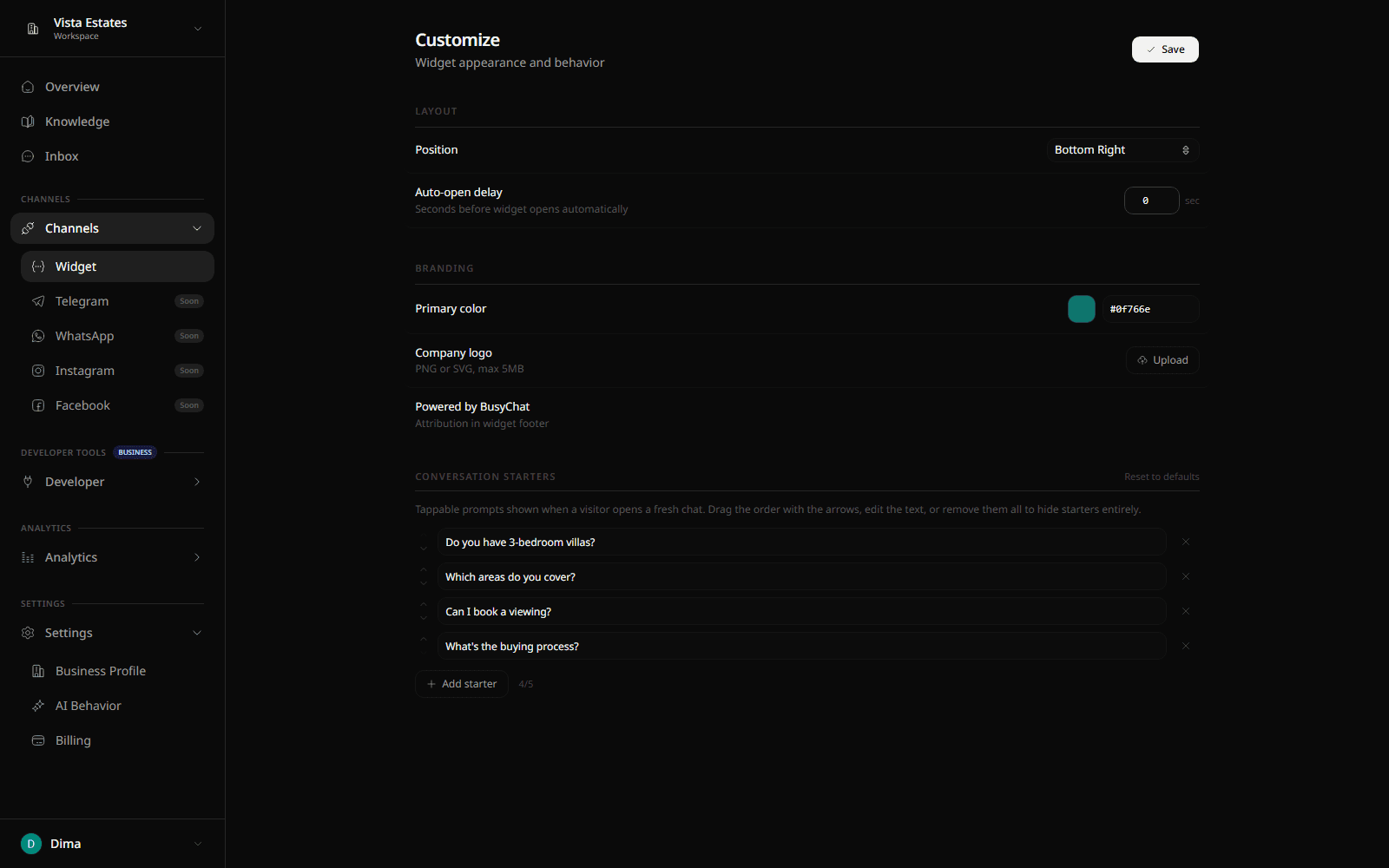Expand the Analytics menu chevron
Viewport: 1389px width, 868px height.
click(197, 557)
